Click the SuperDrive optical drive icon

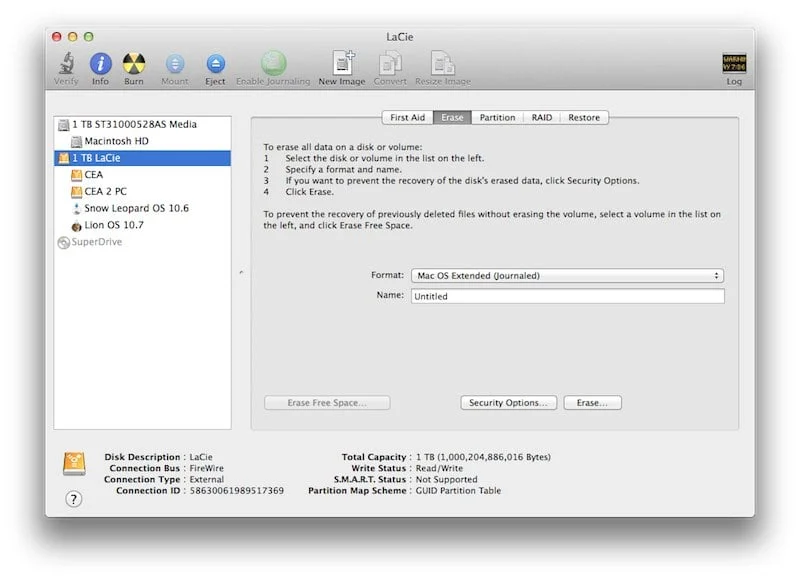[x=64, y=242]
